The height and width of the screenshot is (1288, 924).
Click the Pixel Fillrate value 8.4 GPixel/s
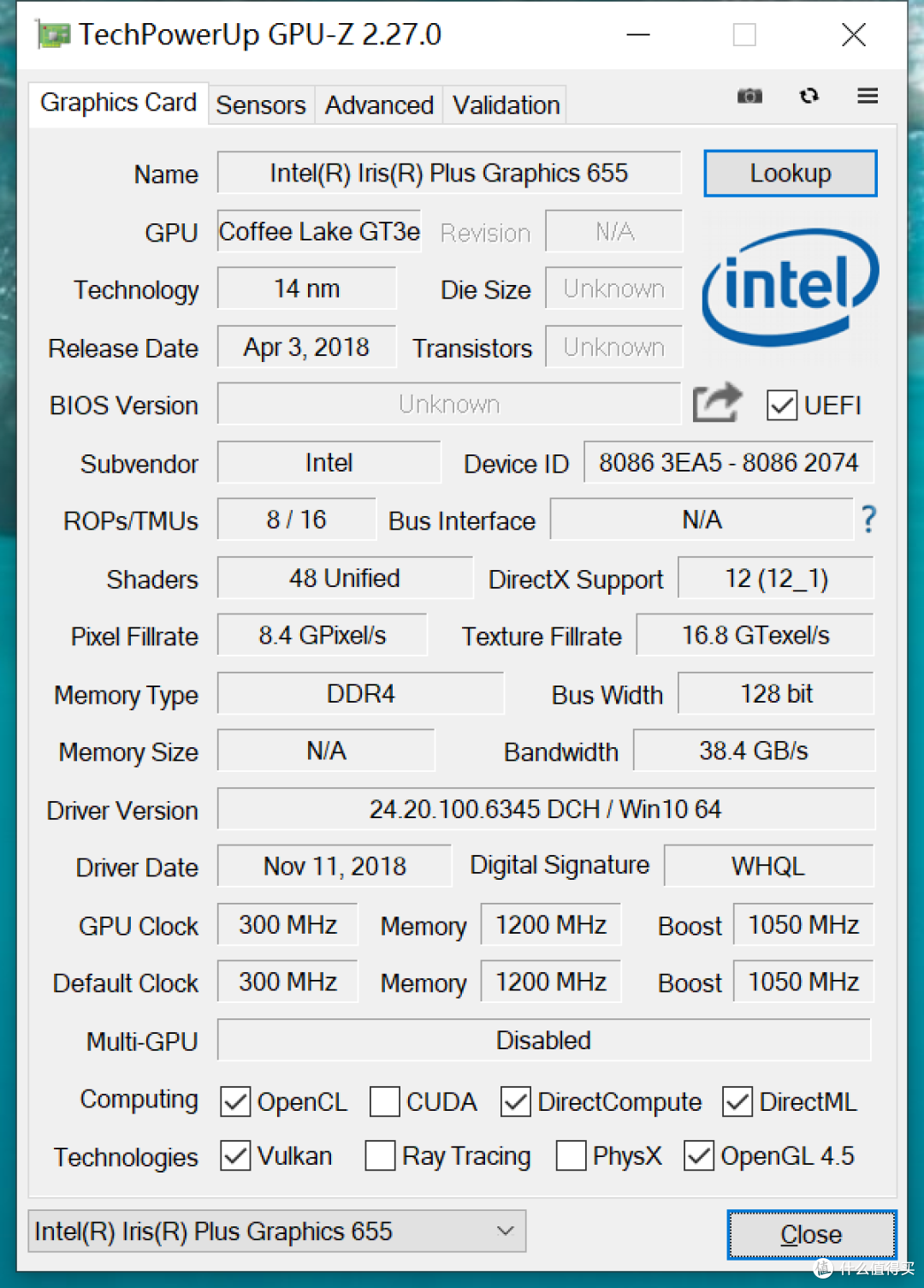[323, 635]
